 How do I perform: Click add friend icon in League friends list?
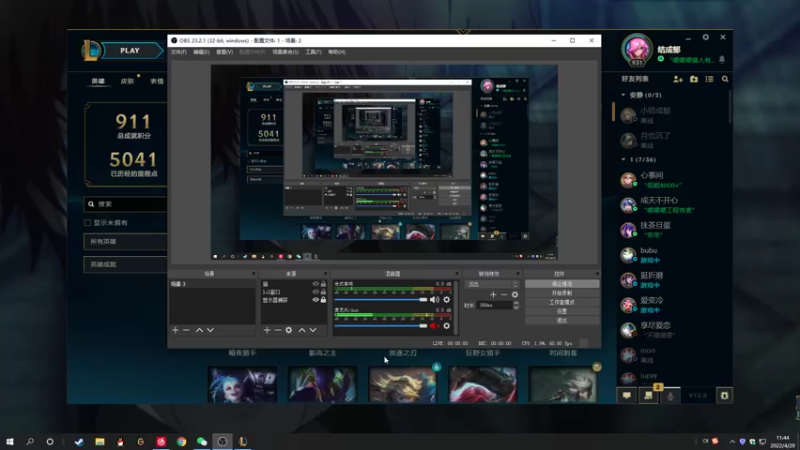[x=678, y=79]
